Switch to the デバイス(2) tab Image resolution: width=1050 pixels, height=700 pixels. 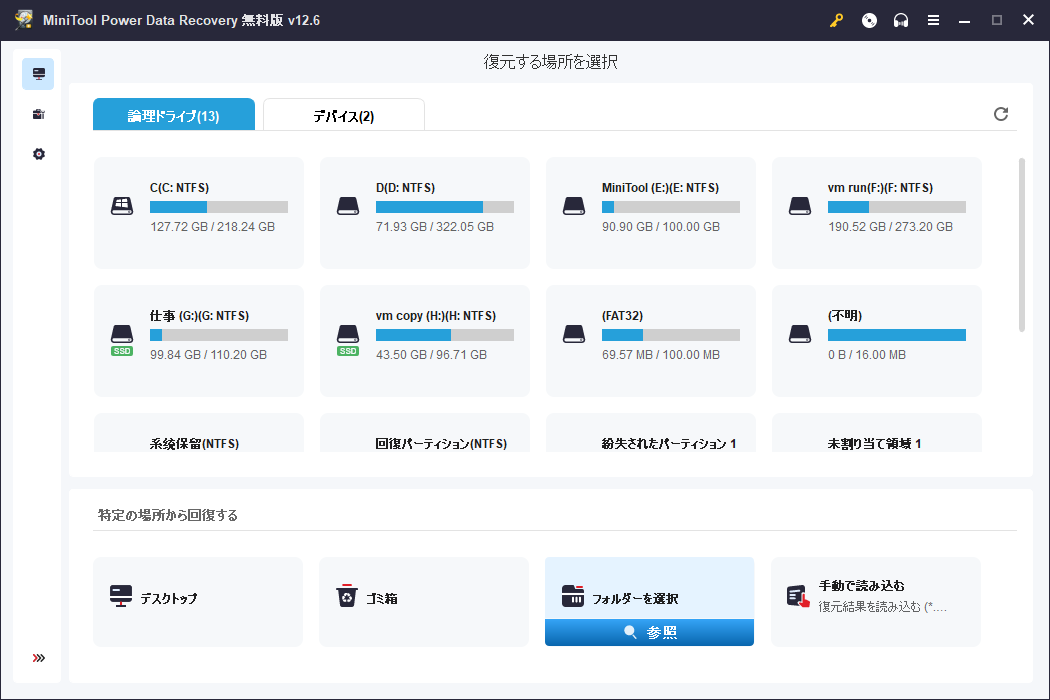pos(343,114)
